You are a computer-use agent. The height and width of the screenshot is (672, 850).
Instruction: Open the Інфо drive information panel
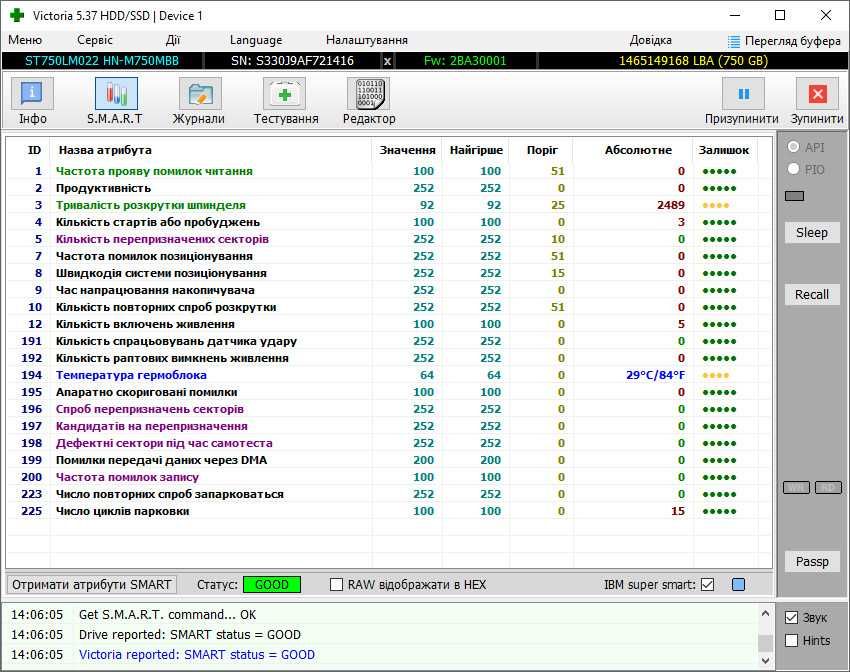(33, 93)
